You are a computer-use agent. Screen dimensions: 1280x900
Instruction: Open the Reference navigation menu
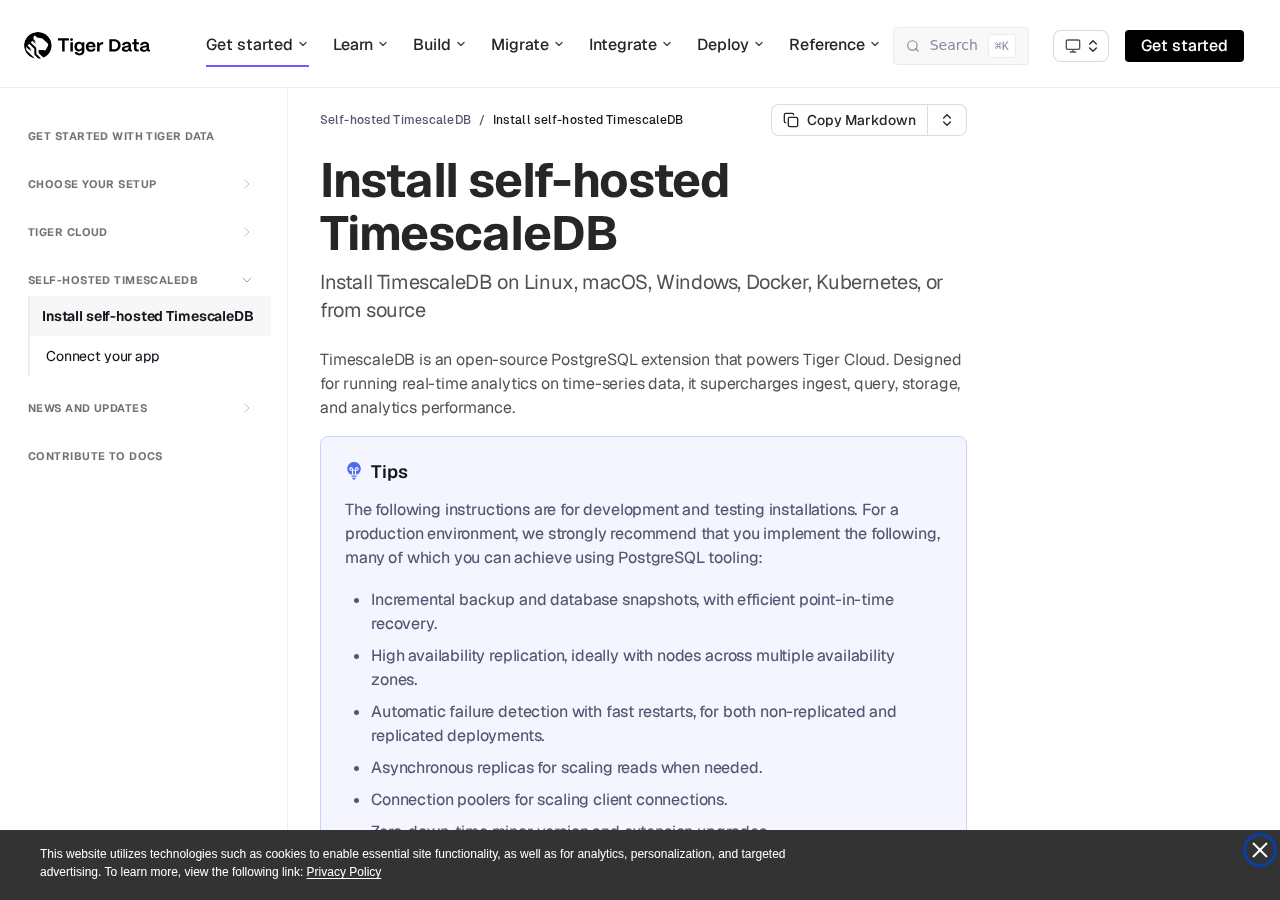click(x=834, y=45)
